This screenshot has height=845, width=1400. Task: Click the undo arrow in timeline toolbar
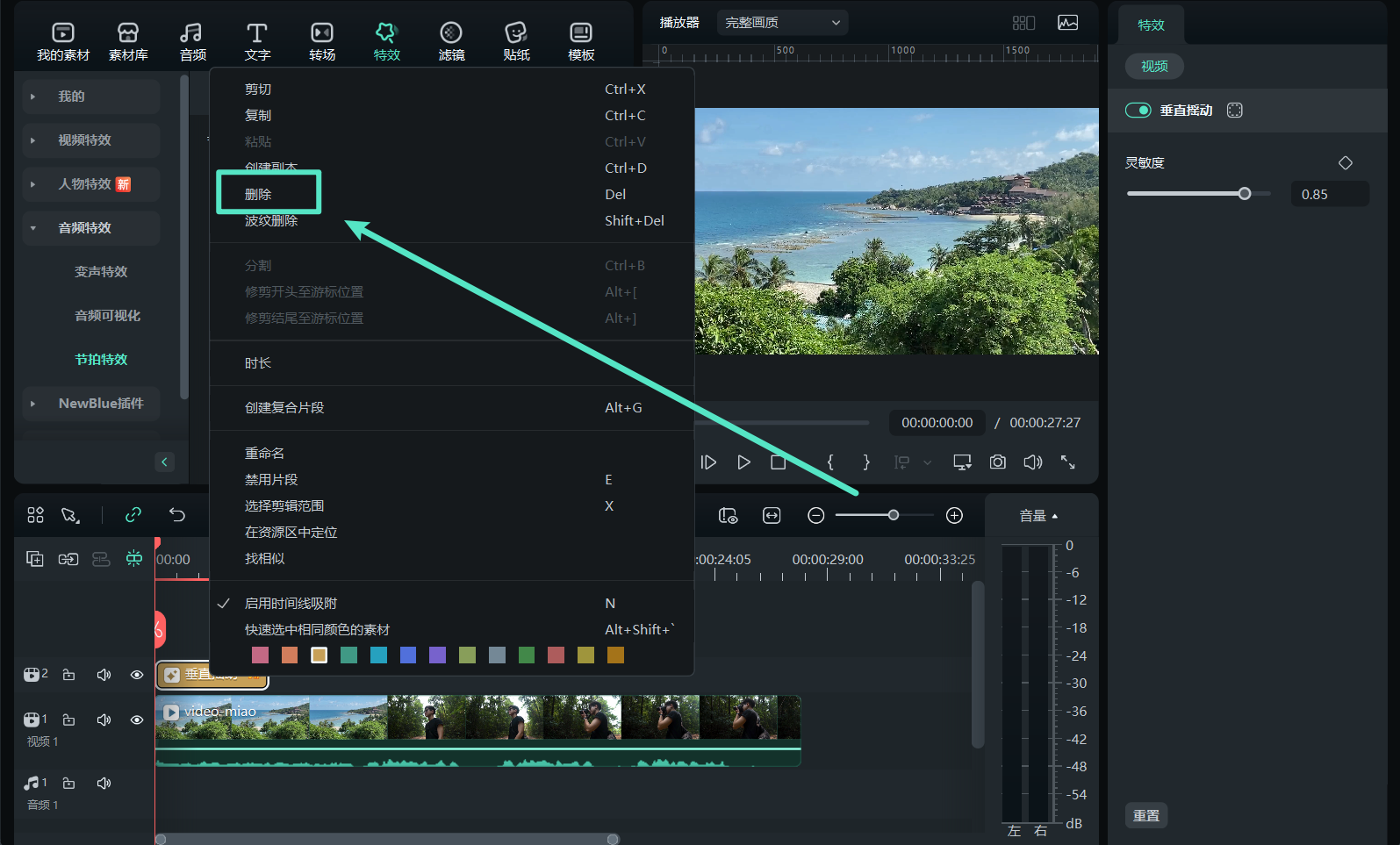click(177, 515)
